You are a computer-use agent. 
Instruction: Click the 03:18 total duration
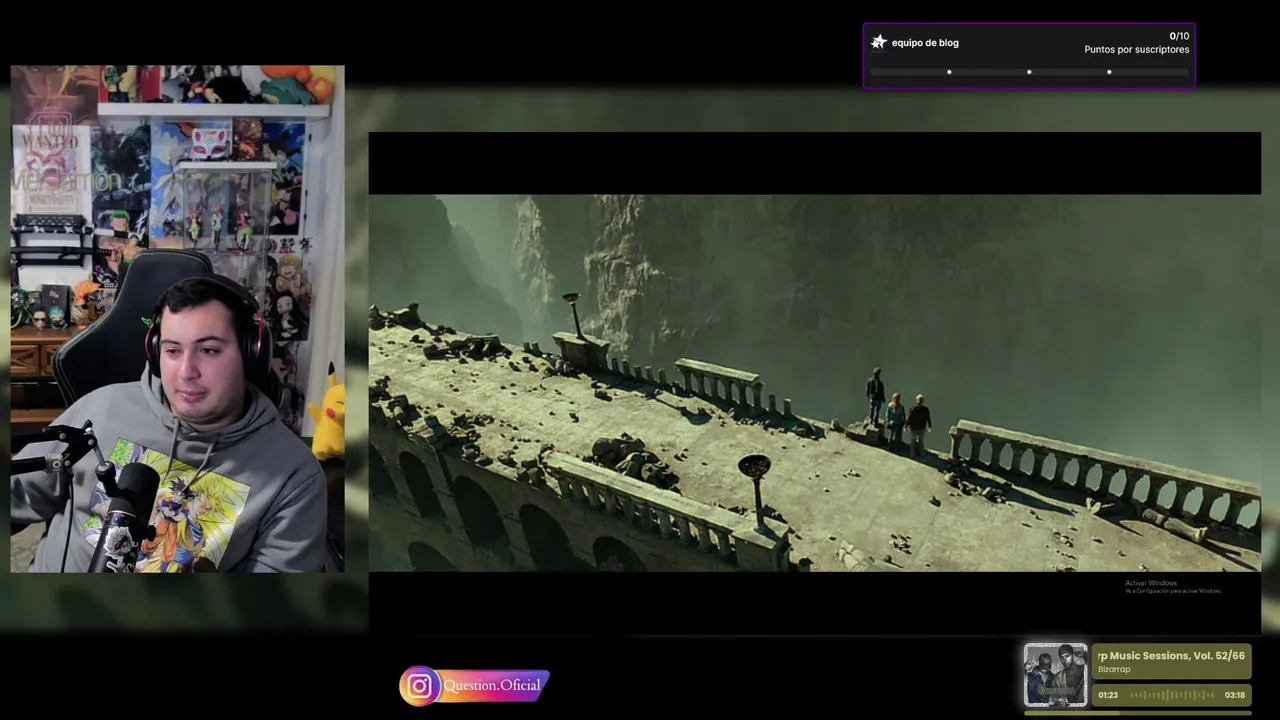(1235, 695)
